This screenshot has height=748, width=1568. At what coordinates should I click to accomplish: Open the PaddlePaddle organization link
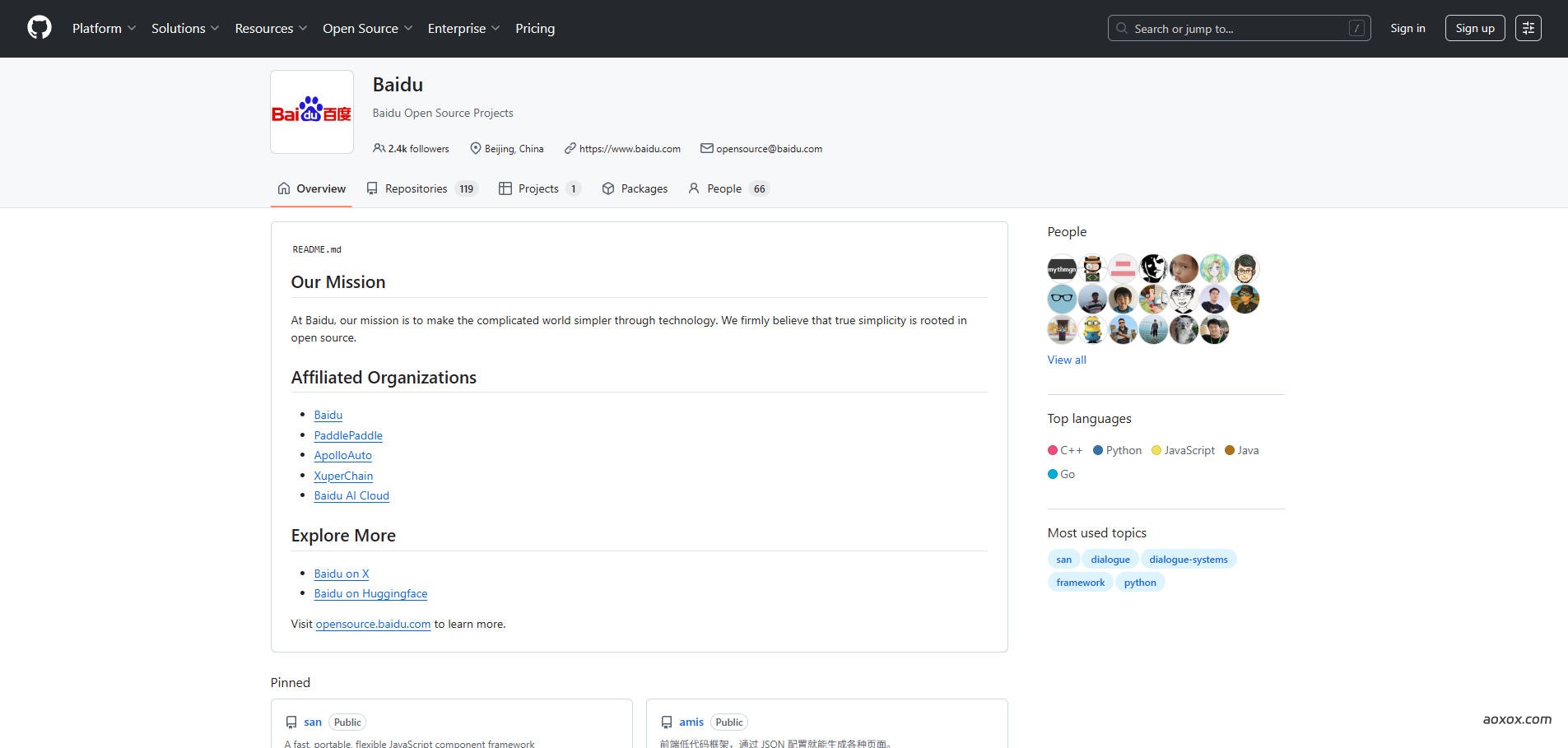pyautogui.click(x=348, y=435)
